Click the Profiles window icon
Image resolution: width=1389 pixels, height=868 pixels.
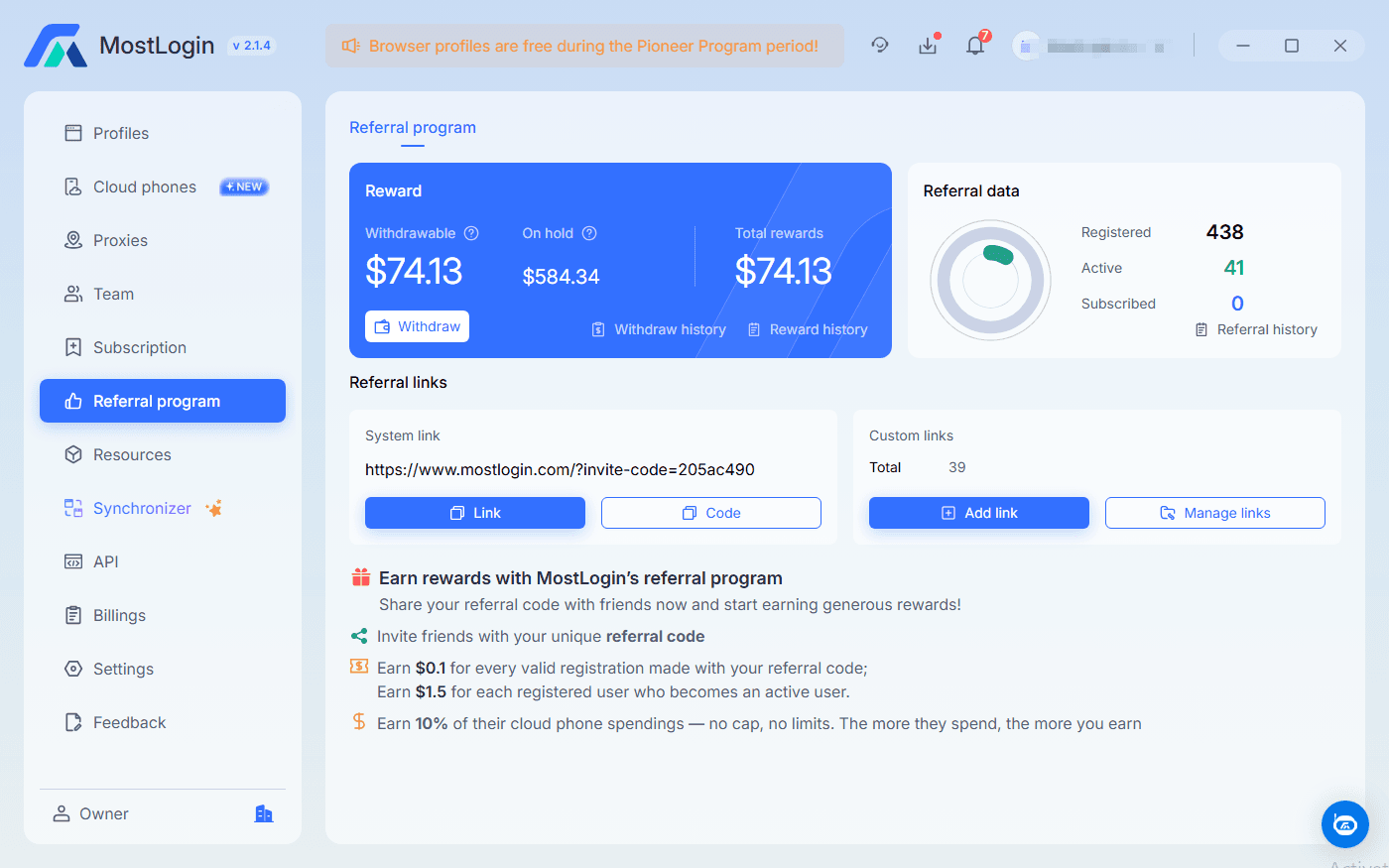(73, 133)
